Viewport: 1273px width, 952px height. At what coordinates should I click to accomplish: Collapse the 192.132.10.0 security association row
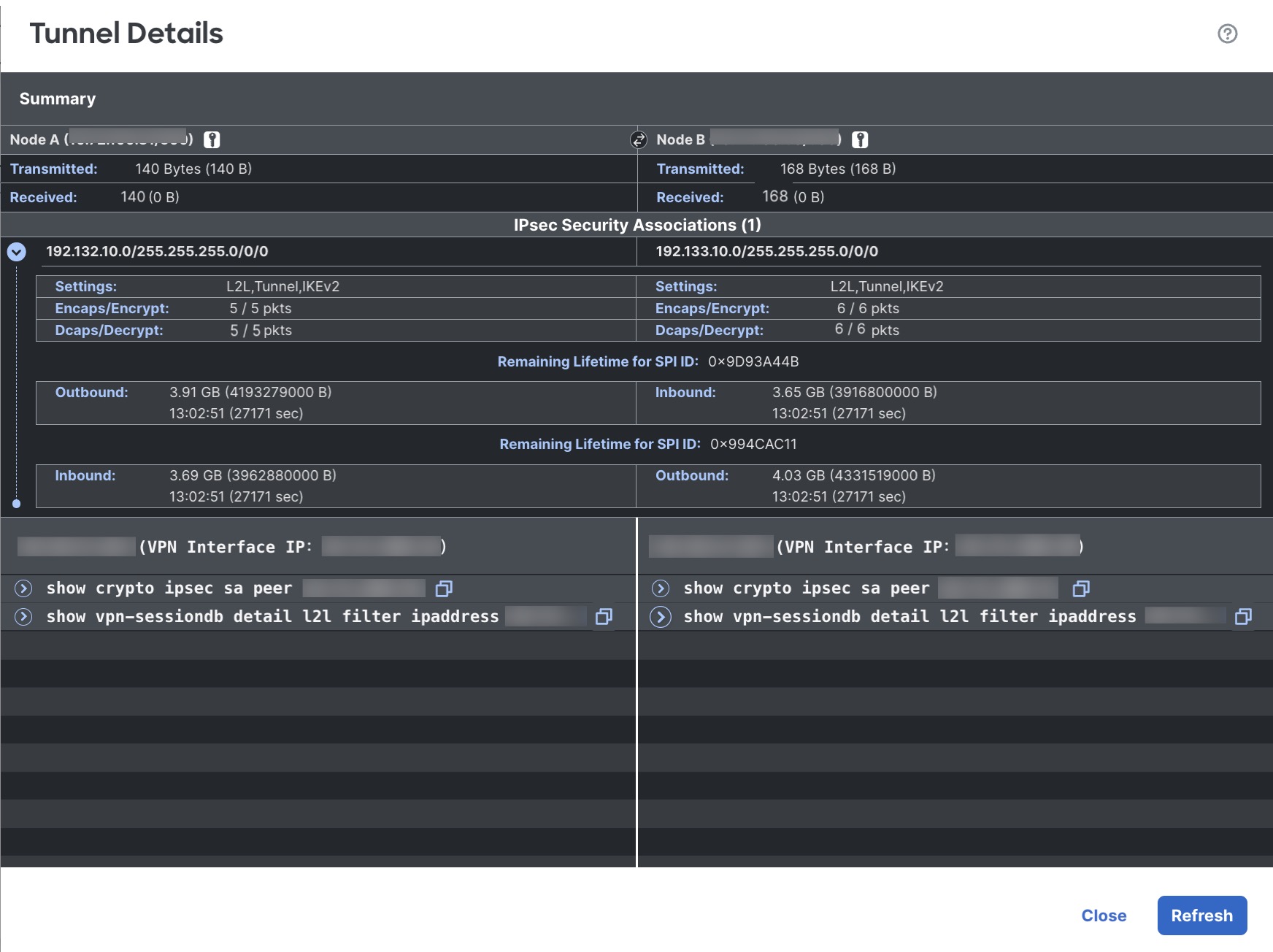point(17,252)
